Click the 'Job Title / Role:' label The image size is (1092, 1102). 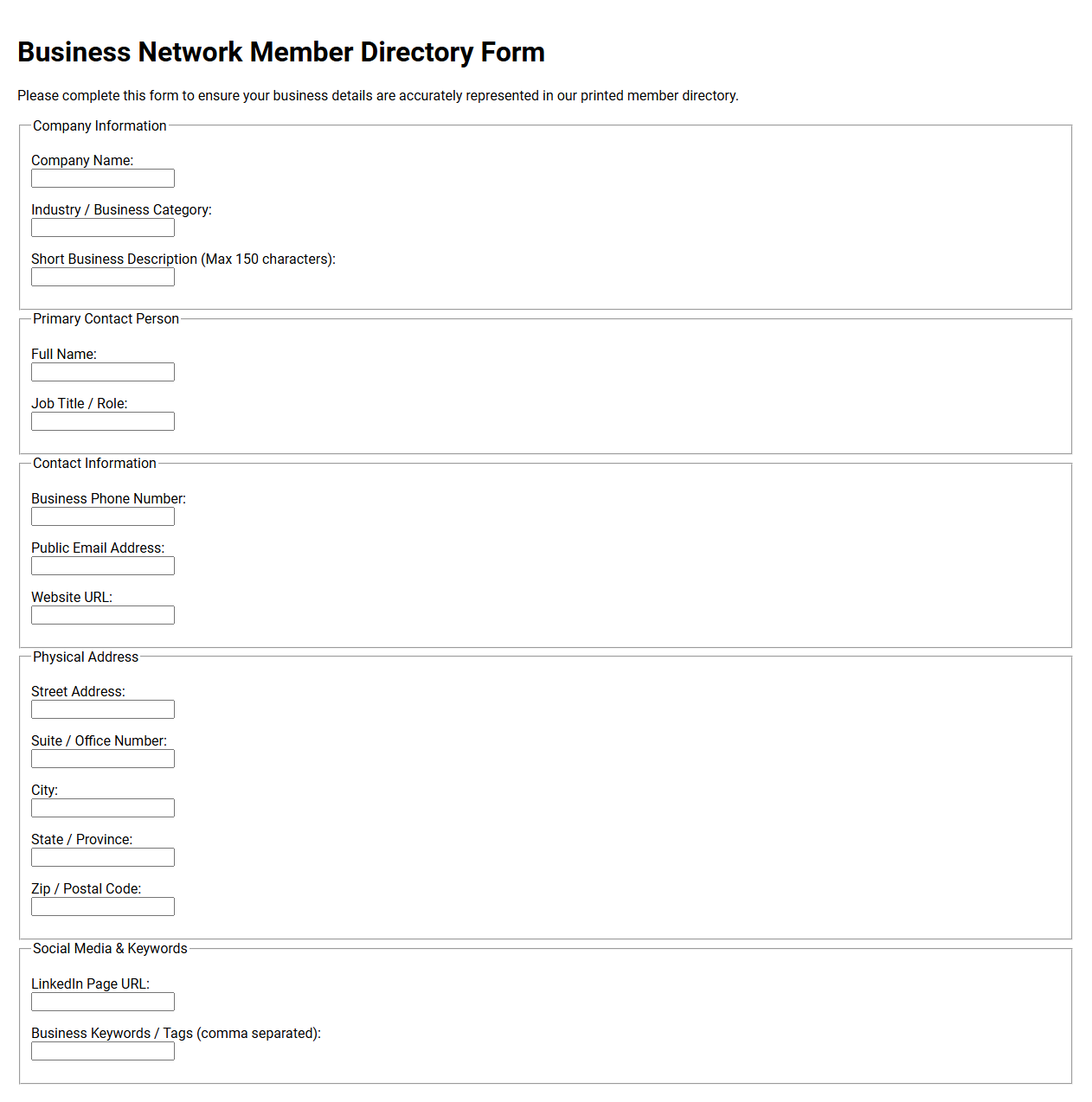pyautogui.click(x=80, y=403)
